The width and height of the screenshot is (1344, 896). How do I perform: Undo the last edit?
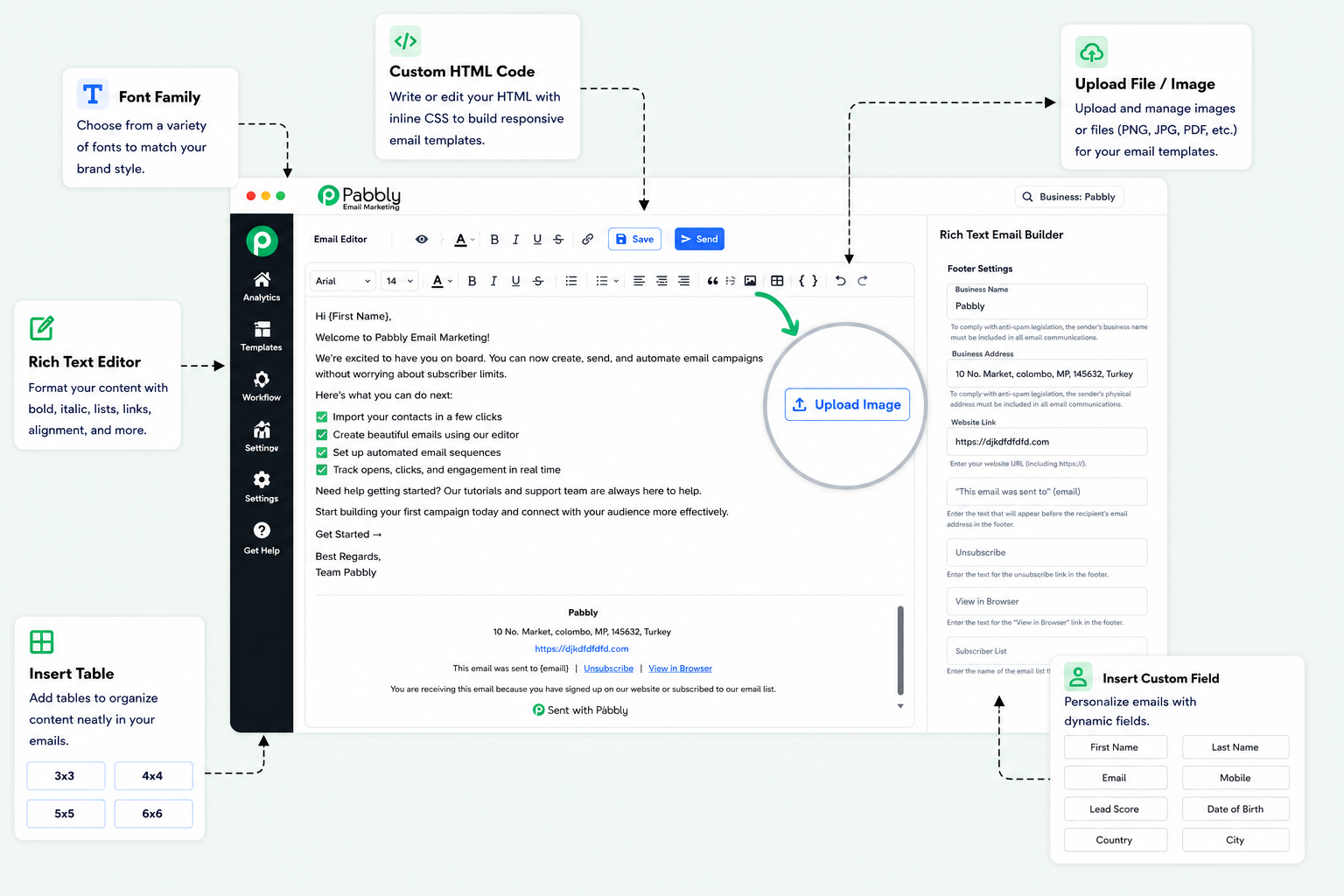point(840,281)
